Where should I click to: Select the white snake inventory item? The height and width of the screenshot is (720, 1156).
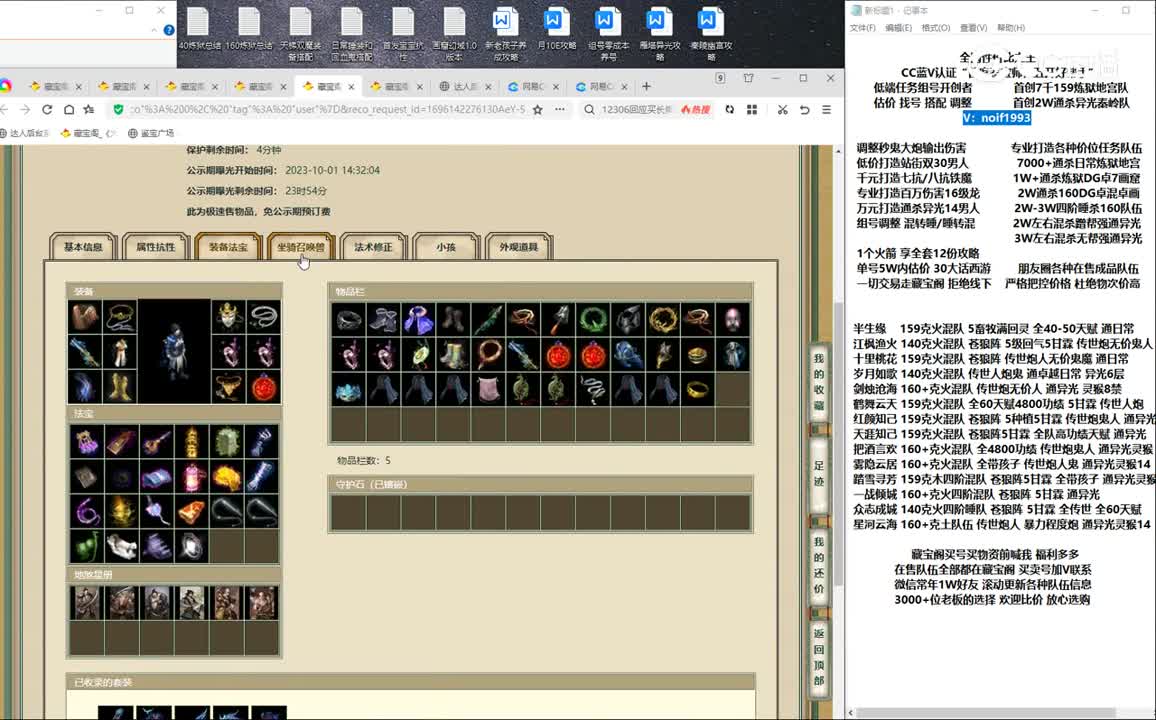[593, 389]
